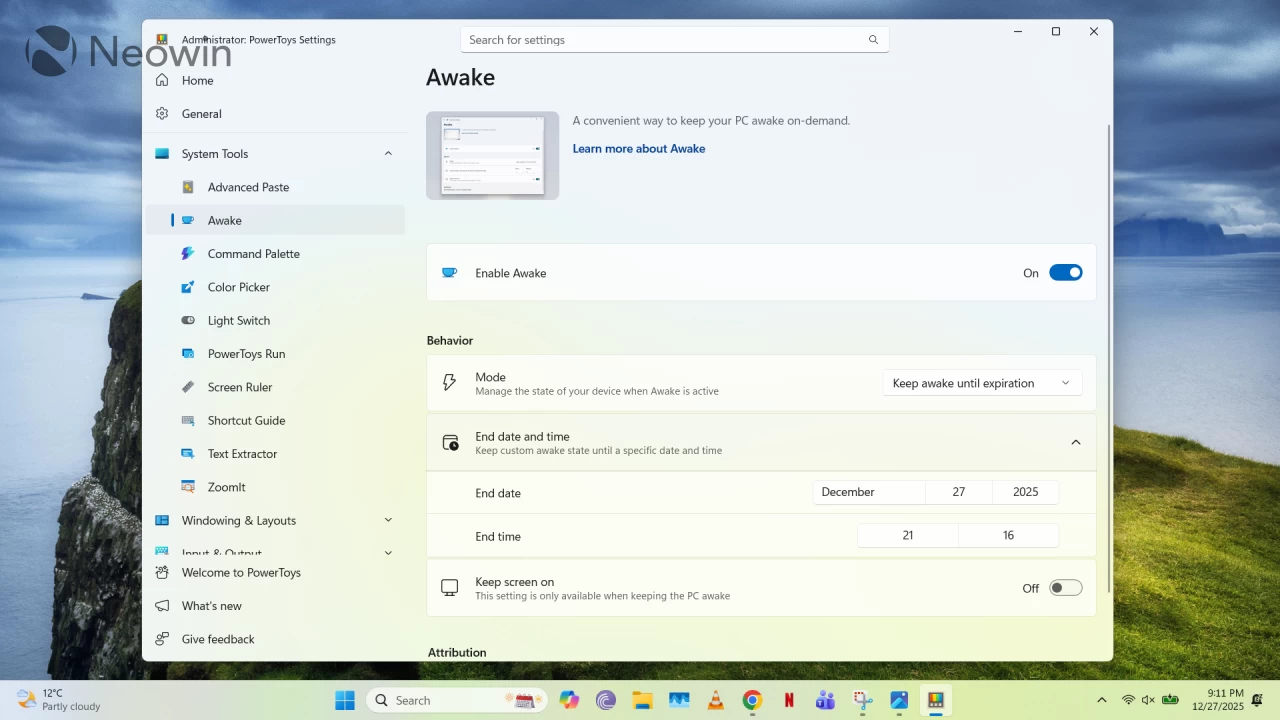Expand the Input & Output group chevron
Image resolution: width=1280 pixels, height=720 pixels.
click(x=388, y=552)
